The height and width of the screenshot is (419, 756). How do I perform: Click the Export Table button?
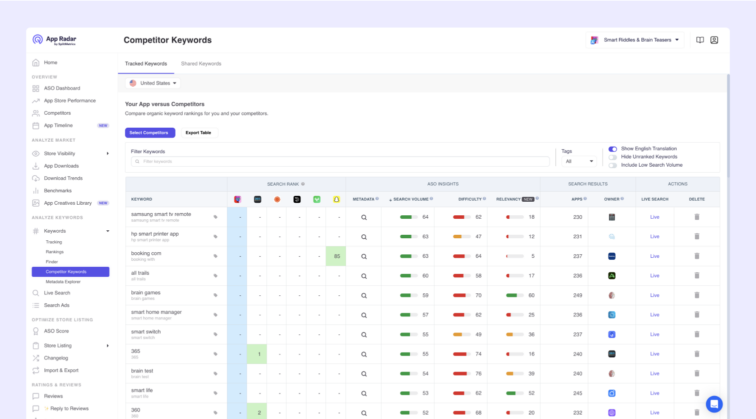(198, 133)
